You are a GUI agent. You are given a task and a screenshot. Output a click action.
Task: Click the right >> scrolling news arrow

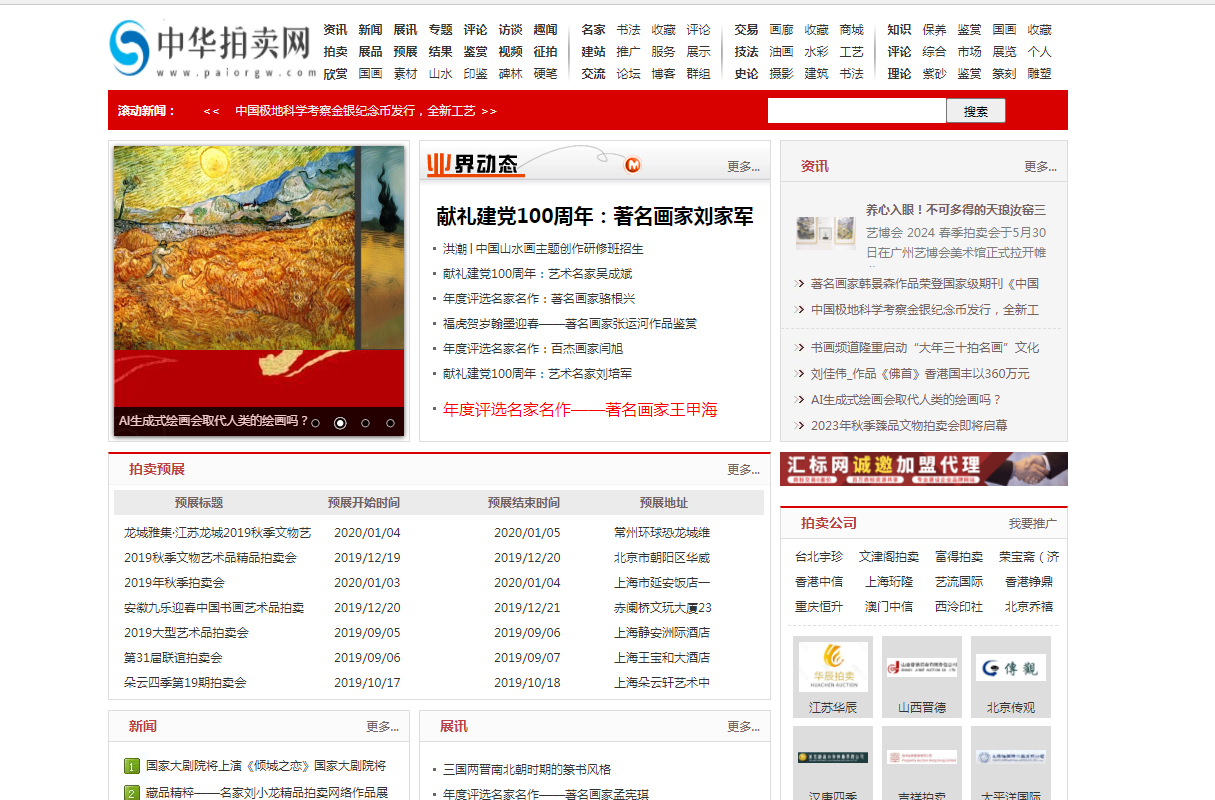click(489, 111)
